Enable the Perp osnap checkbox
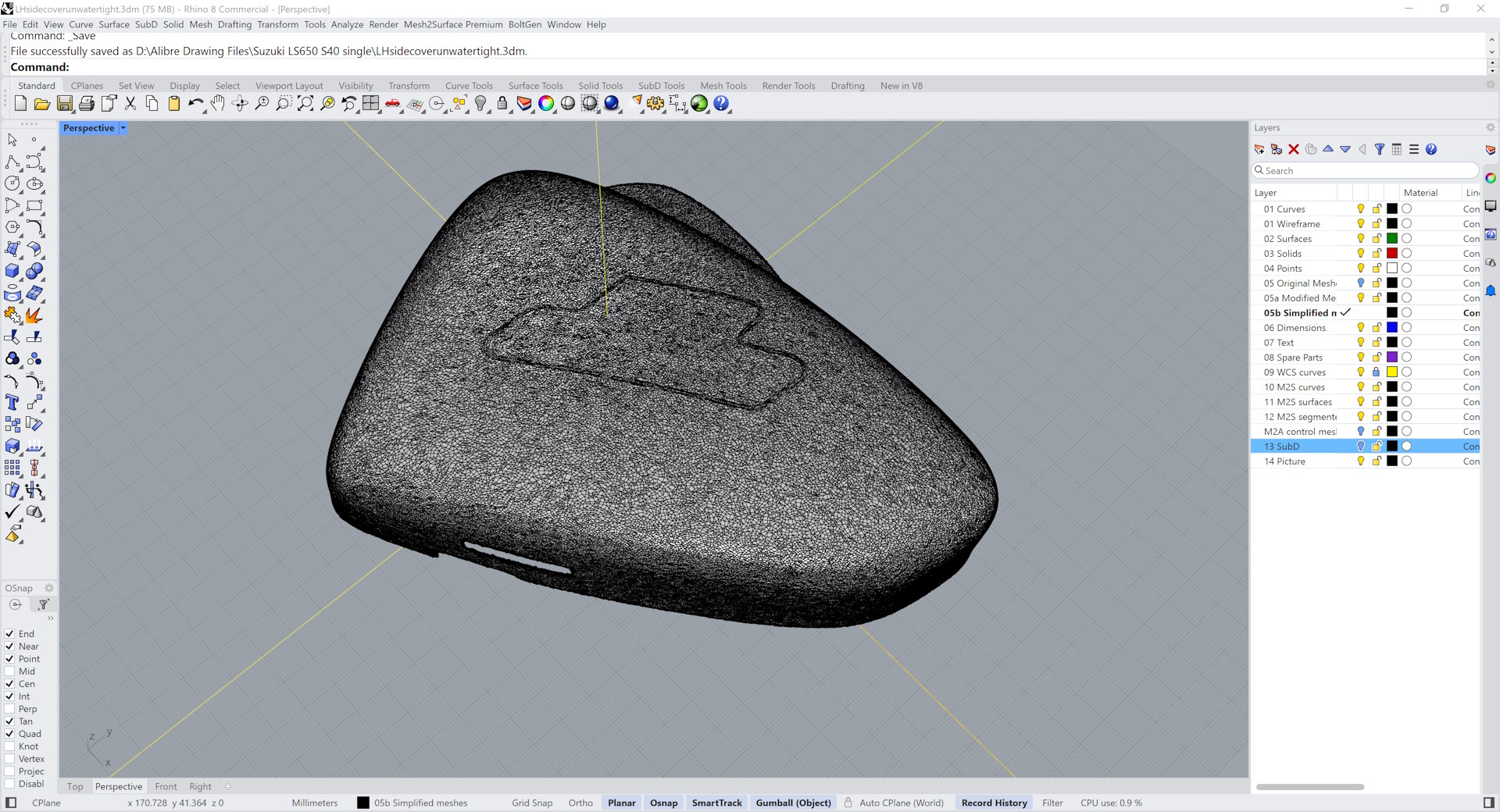 pos(10,709)
